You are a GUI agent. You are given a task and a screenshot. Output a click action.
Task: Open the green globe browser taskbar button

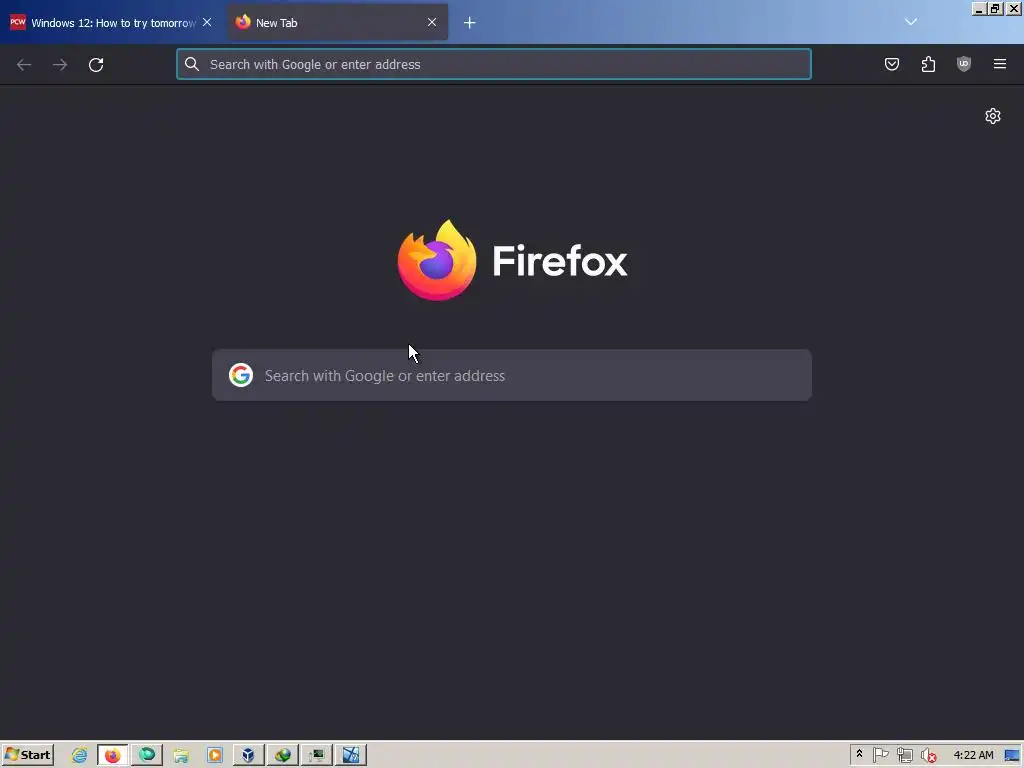coord(147,756)
